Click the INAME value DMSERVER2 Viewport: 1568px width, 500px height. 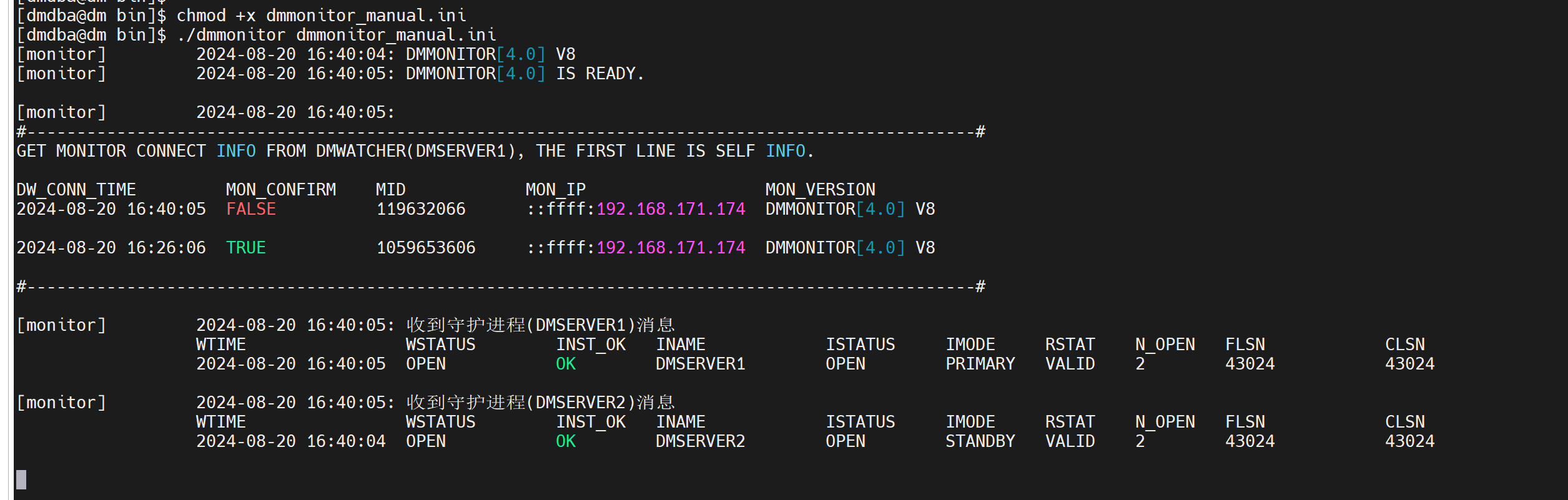tap(701, 441)
